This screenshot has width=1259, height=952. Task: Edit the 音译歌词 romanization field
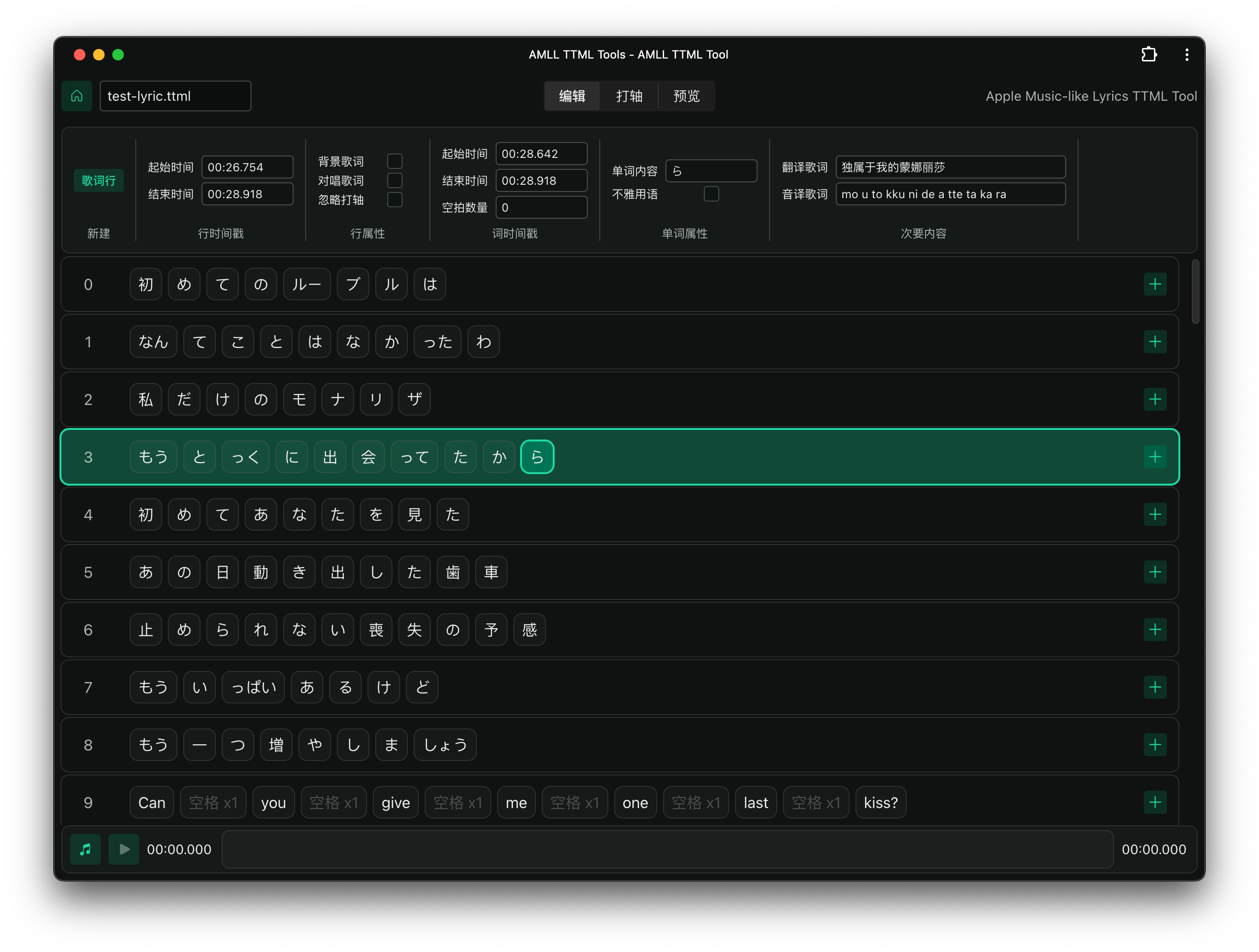(x=950, y=194)
